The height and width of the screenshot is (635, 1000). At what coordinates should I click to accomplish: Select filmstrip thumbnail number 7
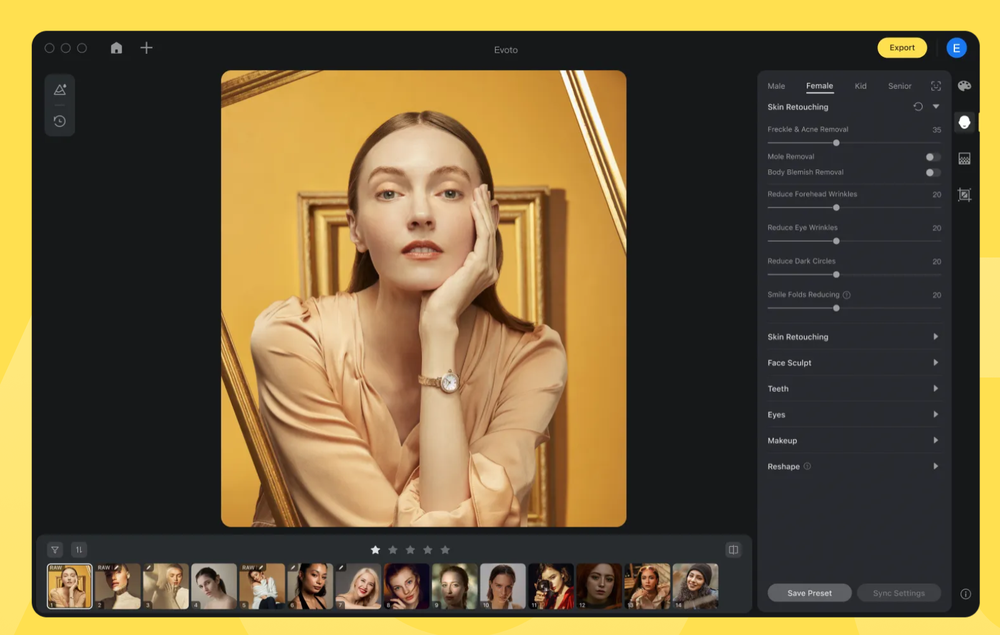358,586
